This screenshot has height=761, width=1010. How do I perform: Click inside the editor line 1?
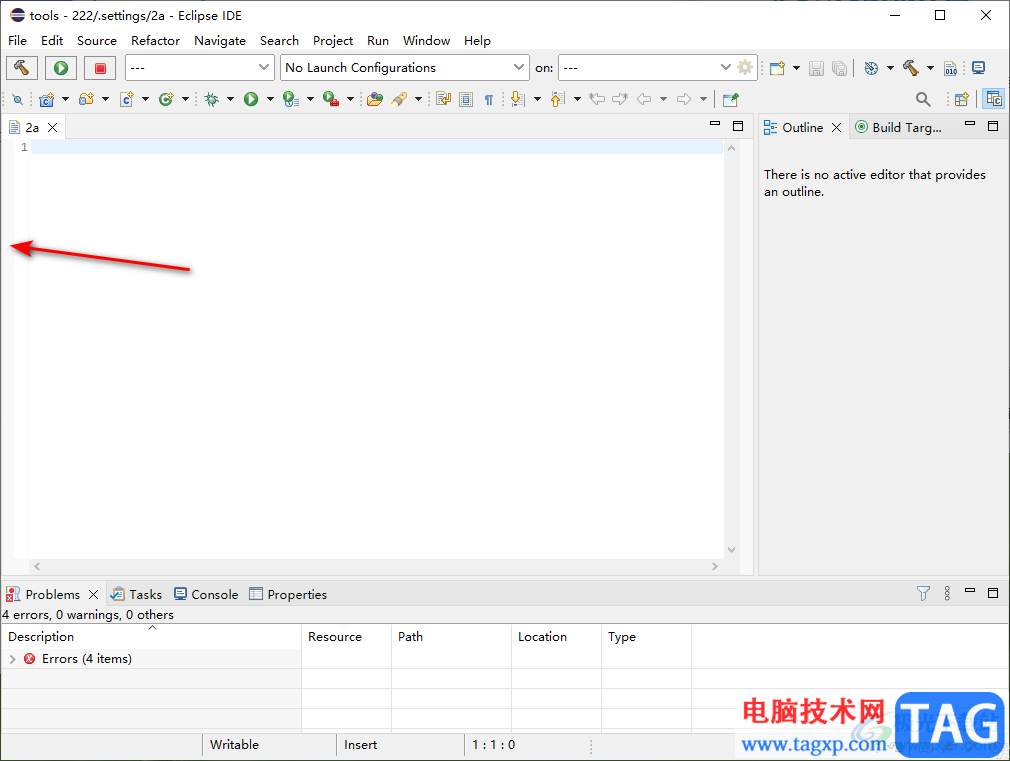377,147
